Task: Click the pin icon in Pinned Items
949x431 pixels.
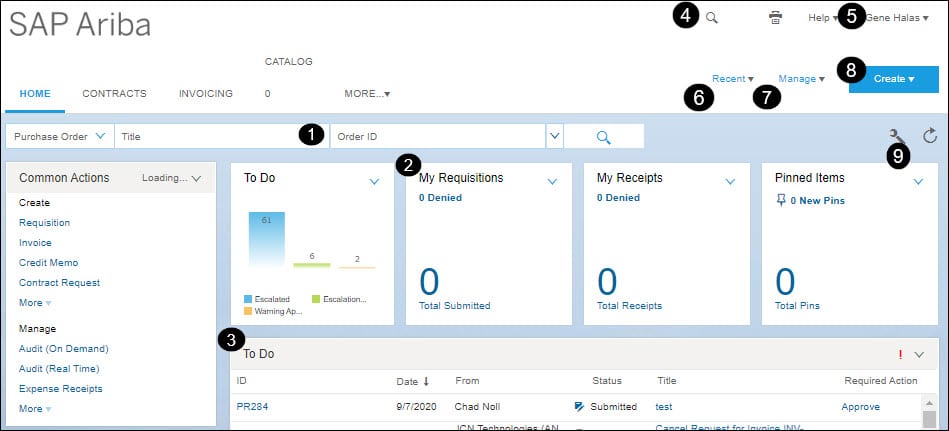Action: tap(781, 200)
